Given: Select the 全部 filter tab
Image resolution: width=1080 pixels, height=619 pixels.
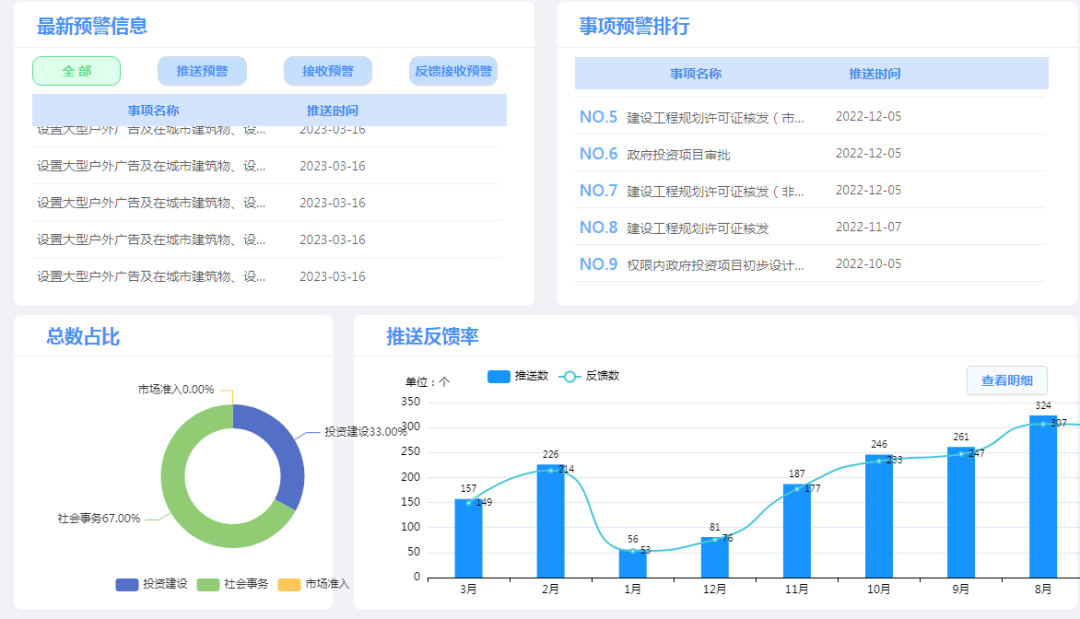Looking at the screenshot, I should pyautogui.click(x=76, y=71).
